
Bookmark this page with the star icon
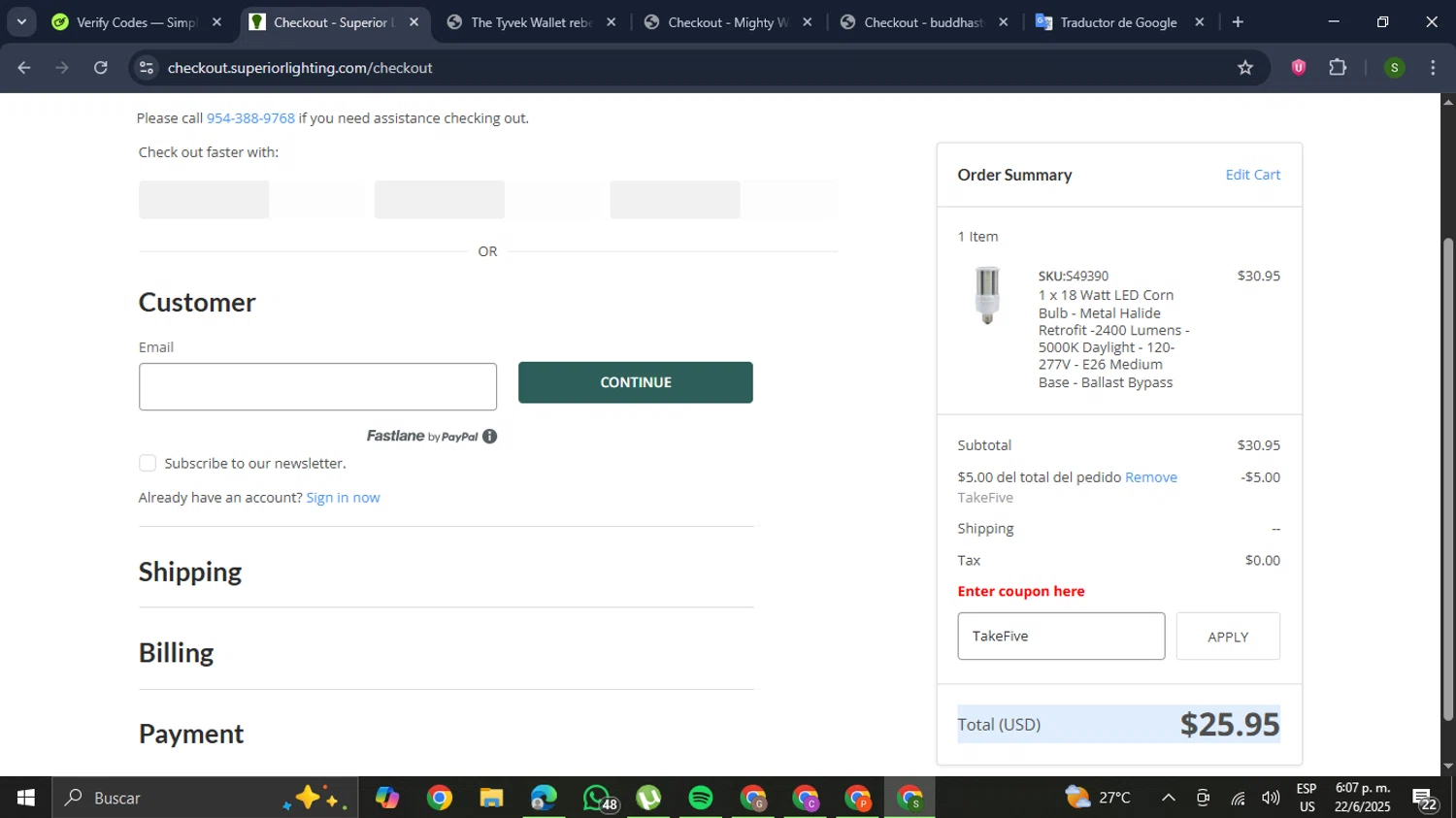(x=1245, y=68)
